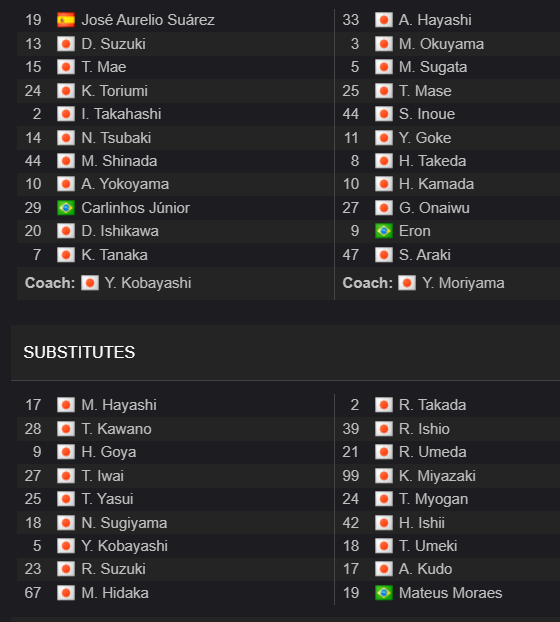560x622 pixels.
Task: Select substitute T. Myogan
Action: tap(433, 499)
